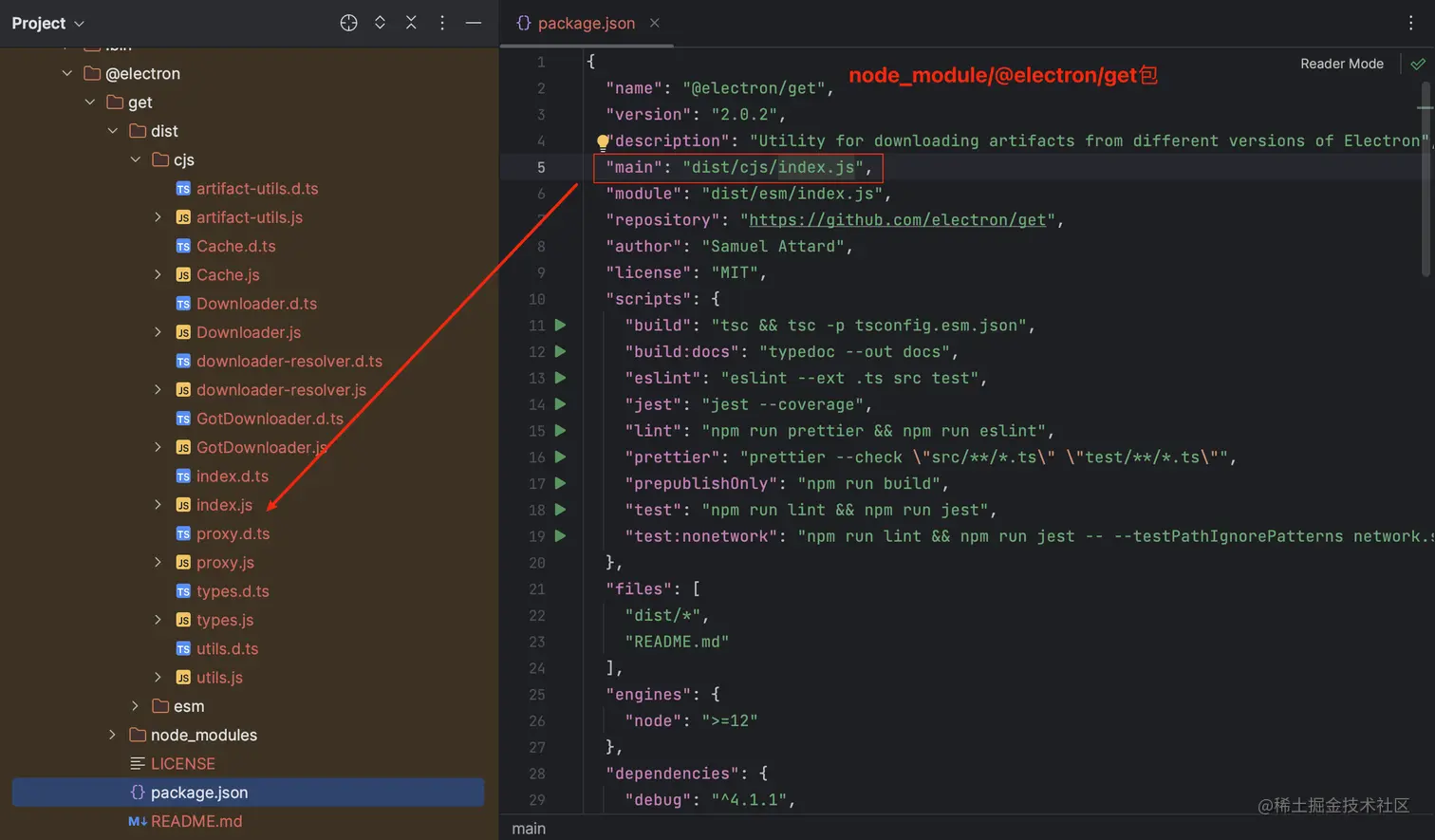Click the editor vertical scrollbar
The width and height of the screenshot is (1435, 840).
[x=1426, y=180]
